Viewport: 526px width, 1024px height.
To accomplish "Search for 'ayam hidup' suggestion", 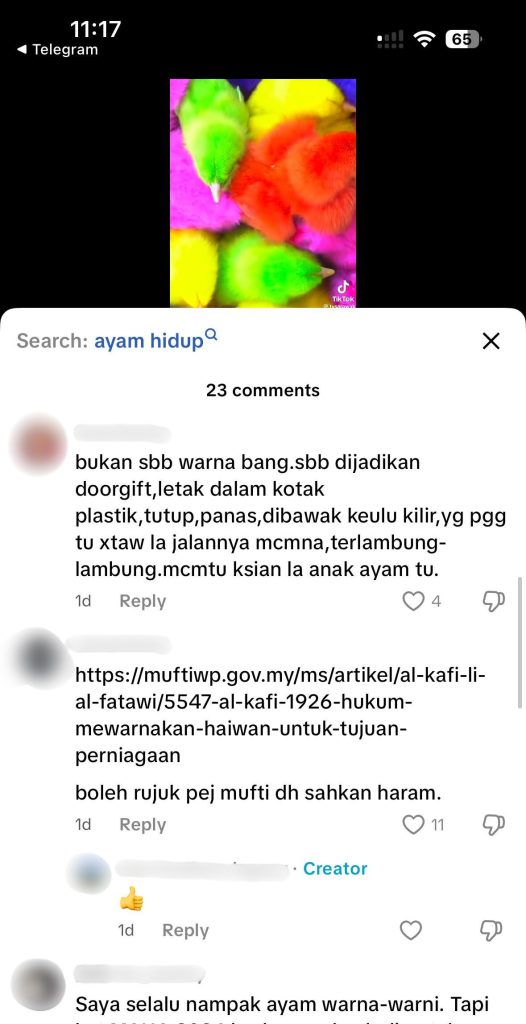I will 149,341.
